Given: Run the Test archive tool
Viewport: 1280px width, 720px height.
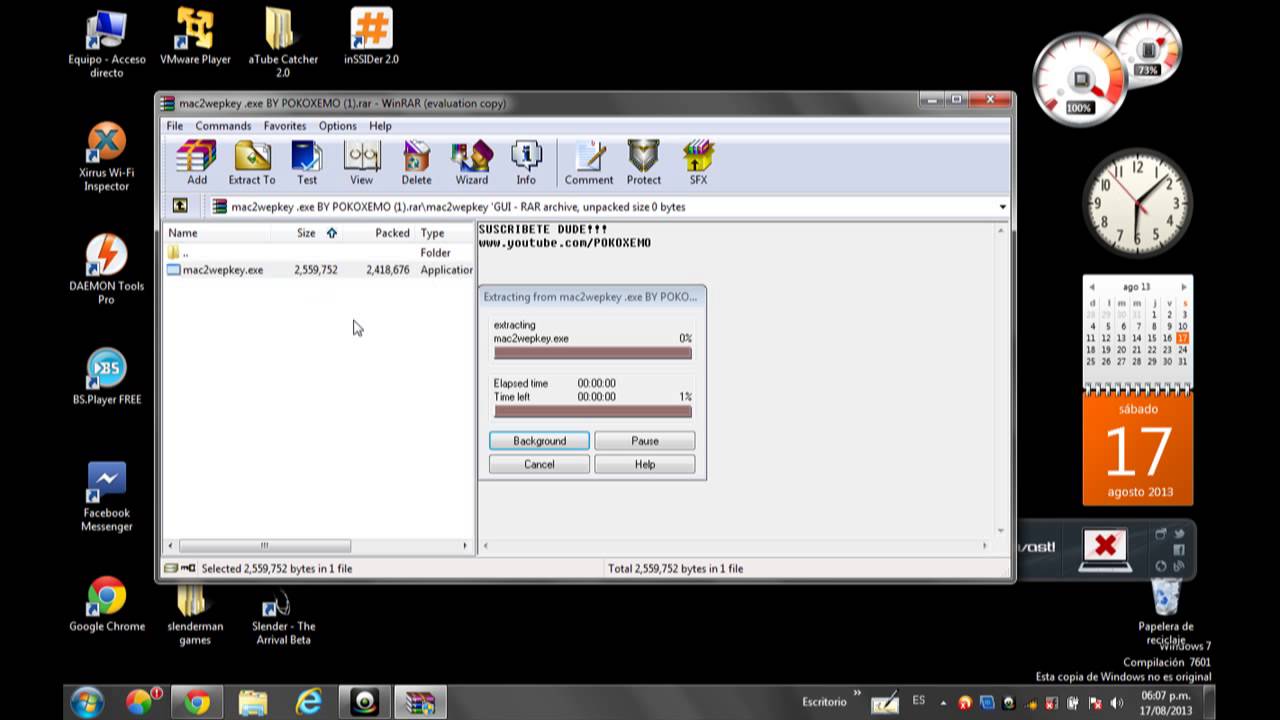Looking at the screenshot, I should (x=307, y=162).
